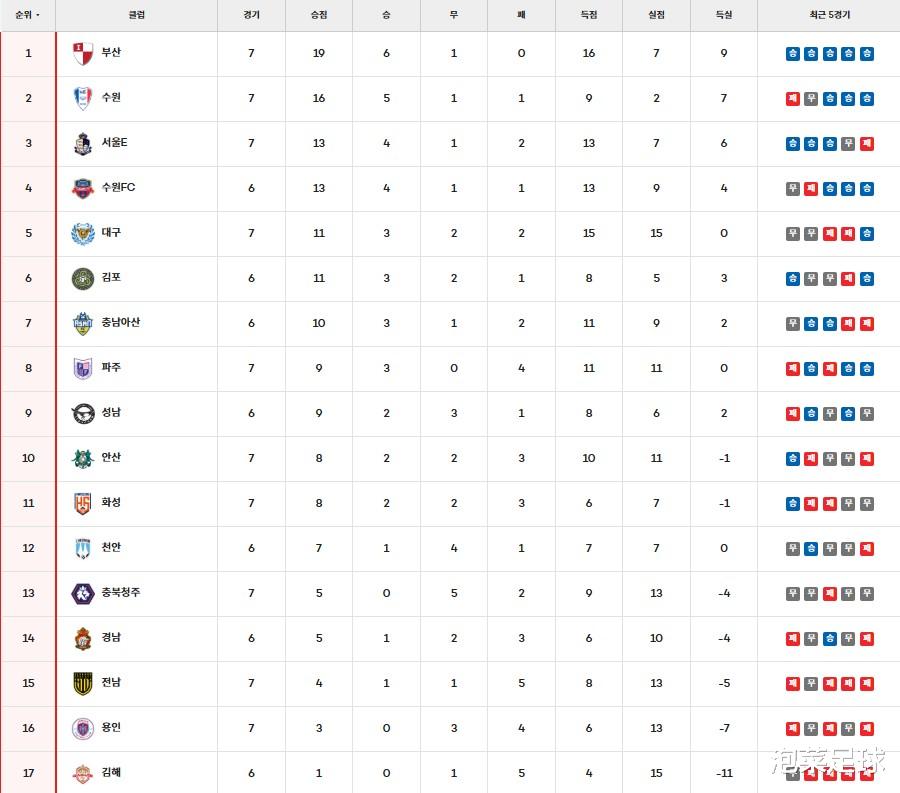Click the 김포 club crest icon
900x793 pixels.
(x=83, y=278)
